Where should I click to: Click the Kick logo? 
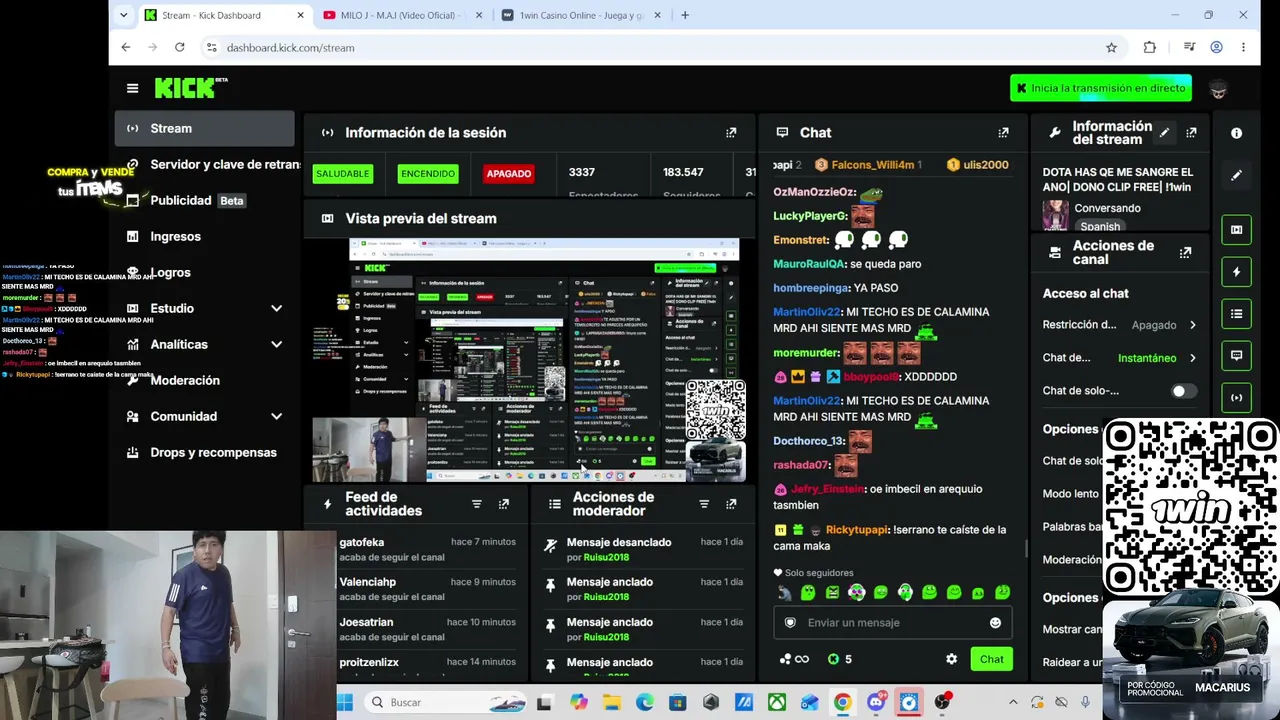[190, 88]
